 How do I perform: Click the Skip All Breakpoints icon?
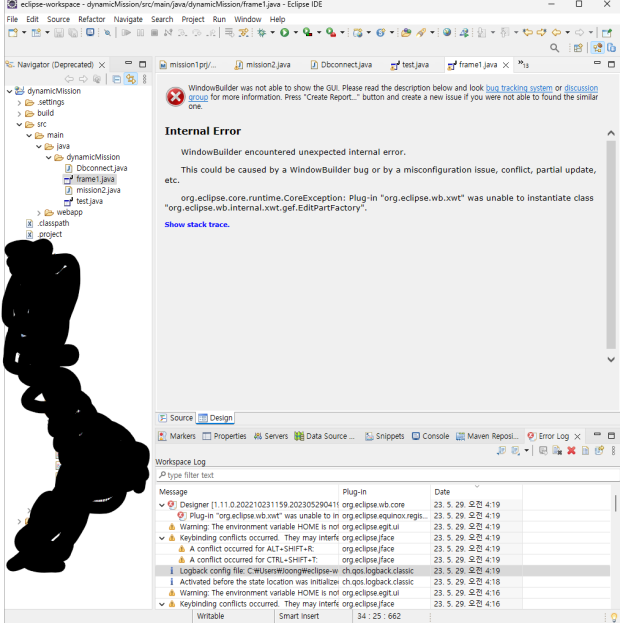[107, 33]
